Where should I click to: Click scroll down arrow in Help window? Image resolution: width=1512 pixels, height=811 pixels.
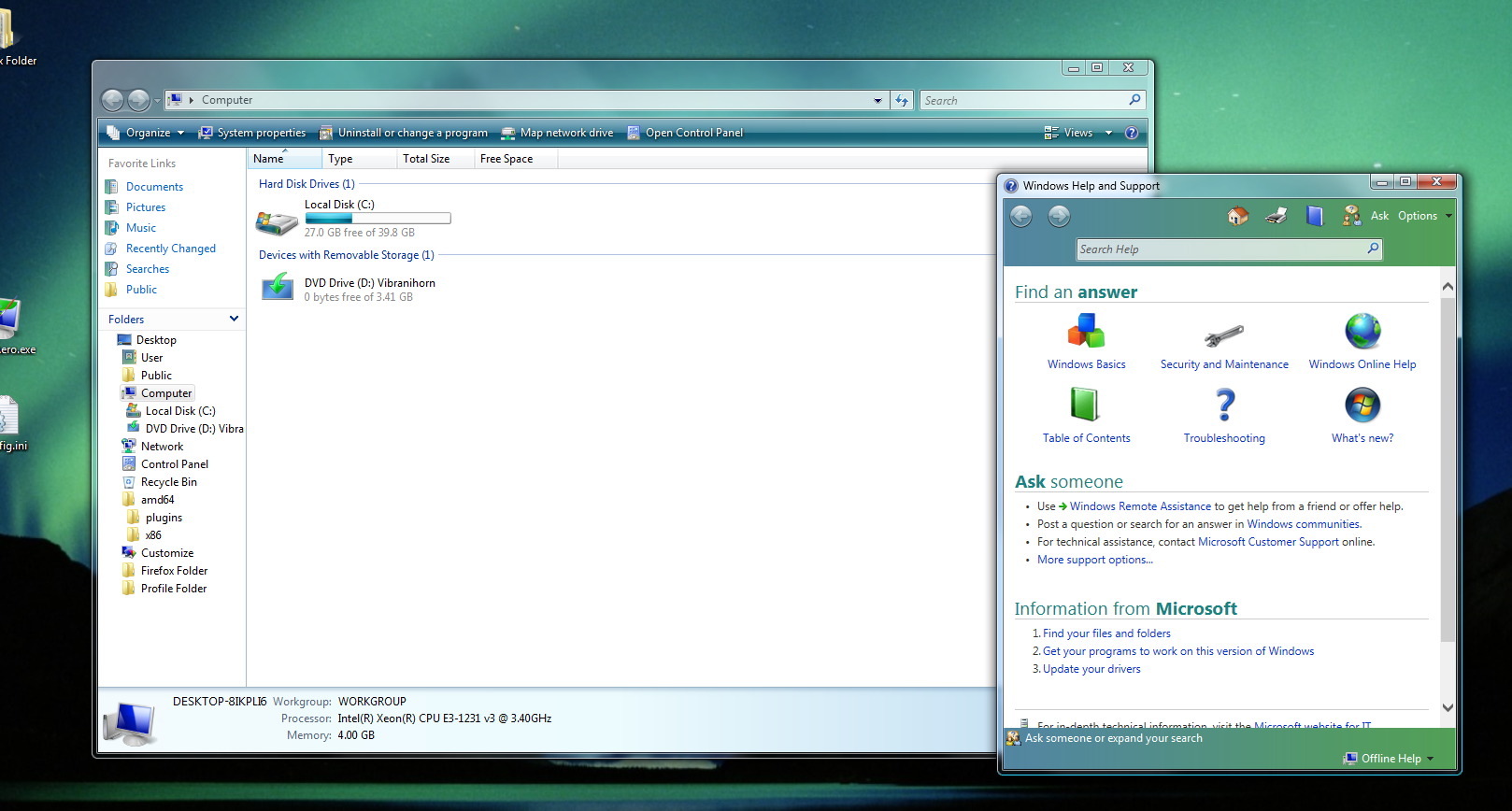pyautogui.click(x=1448, y=708)
